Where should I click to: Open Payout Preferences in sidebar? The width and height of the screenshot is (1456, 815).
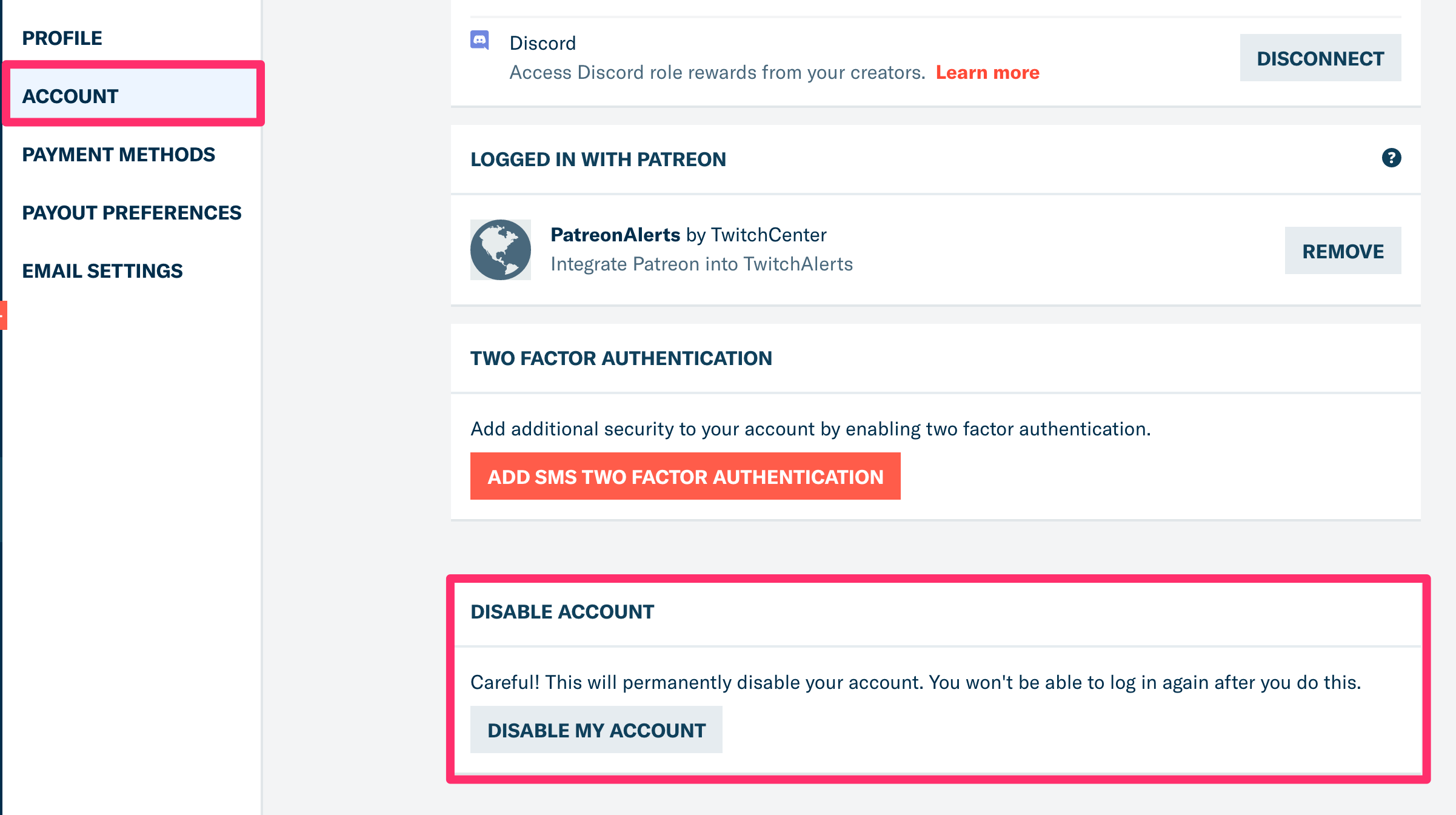(132, 213)
